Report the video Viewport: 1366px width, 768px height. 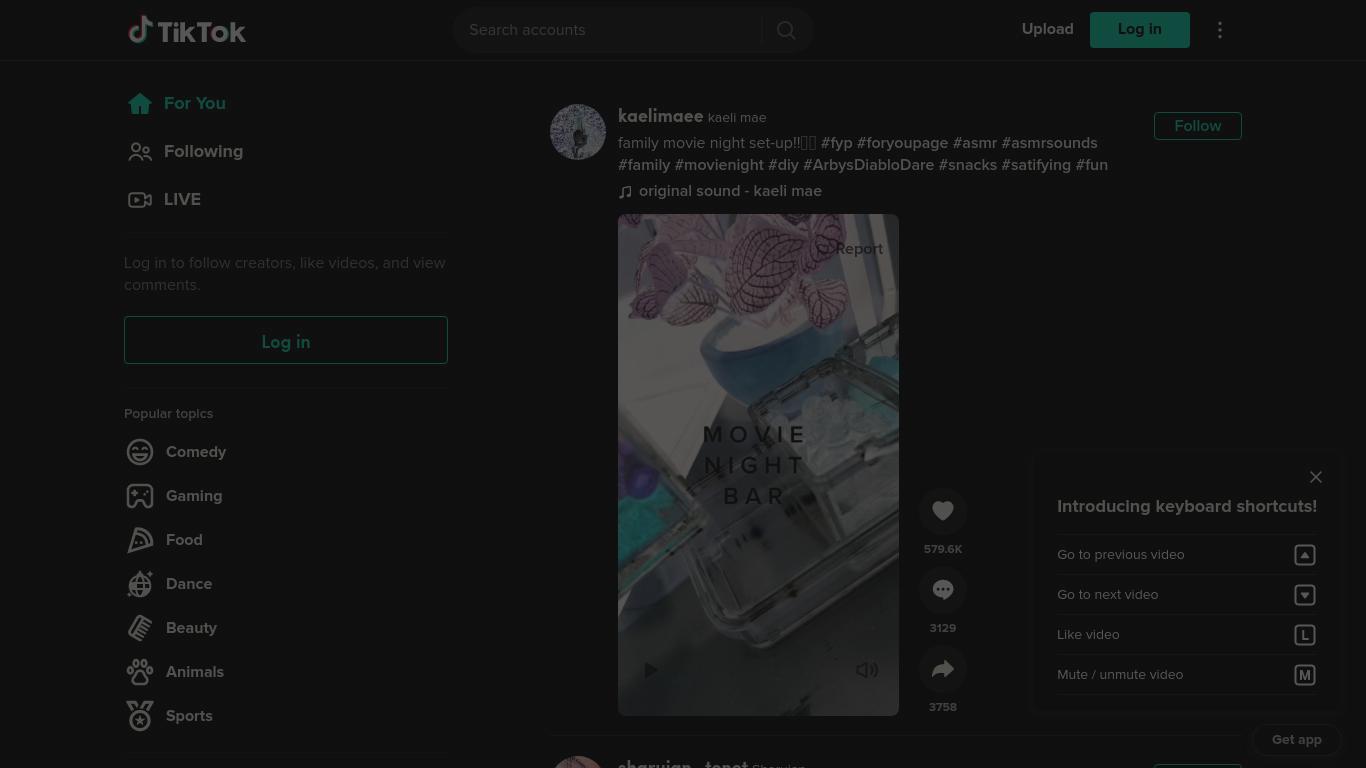tap(850, 249)
